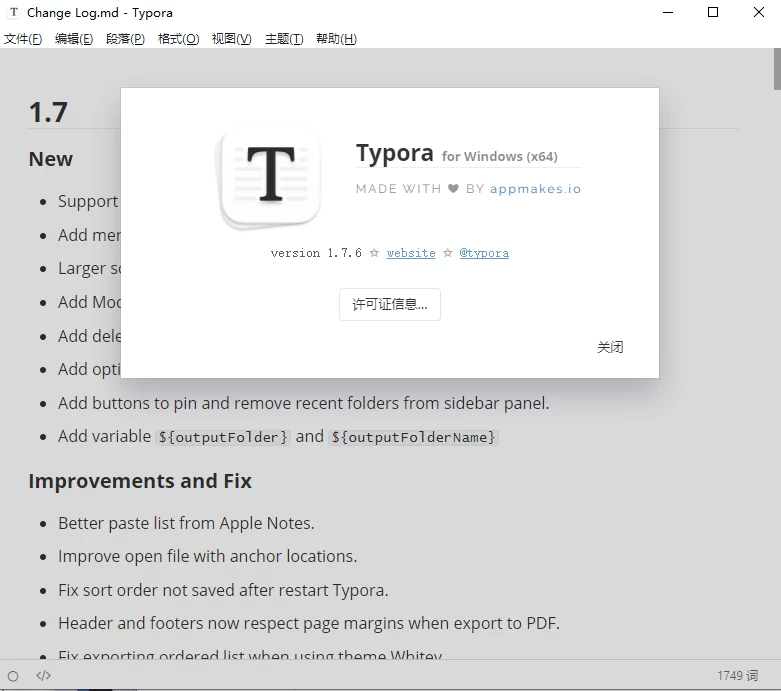Open the 文件(F) menu
The image size is (781, 691).
tap(23, 39)
